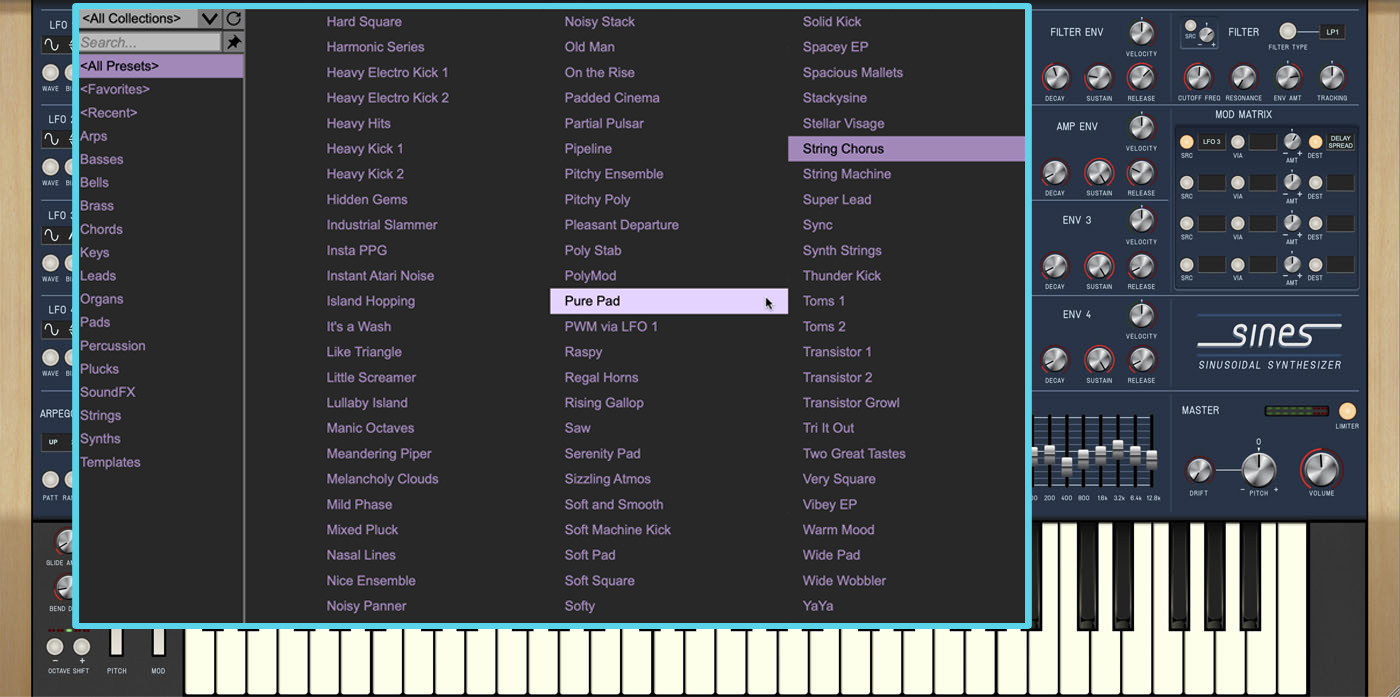Click the 3.2k EQ fader
The width and height of the screenshot is (1400, 697).
click(1118, 449)
